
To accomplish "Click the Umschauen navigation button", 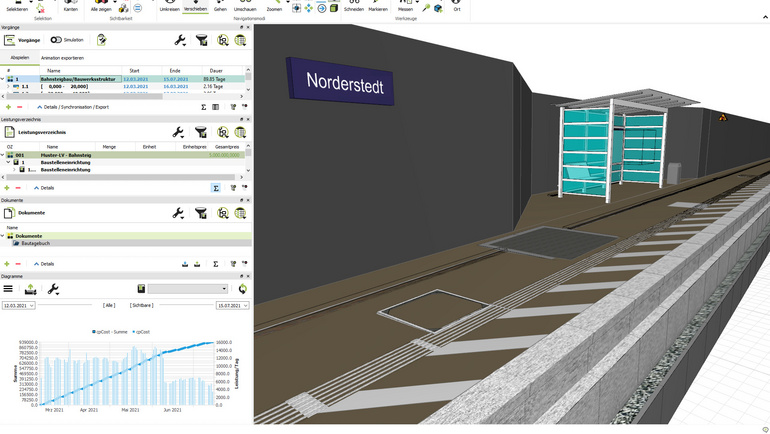I will [x=245, y=6].
